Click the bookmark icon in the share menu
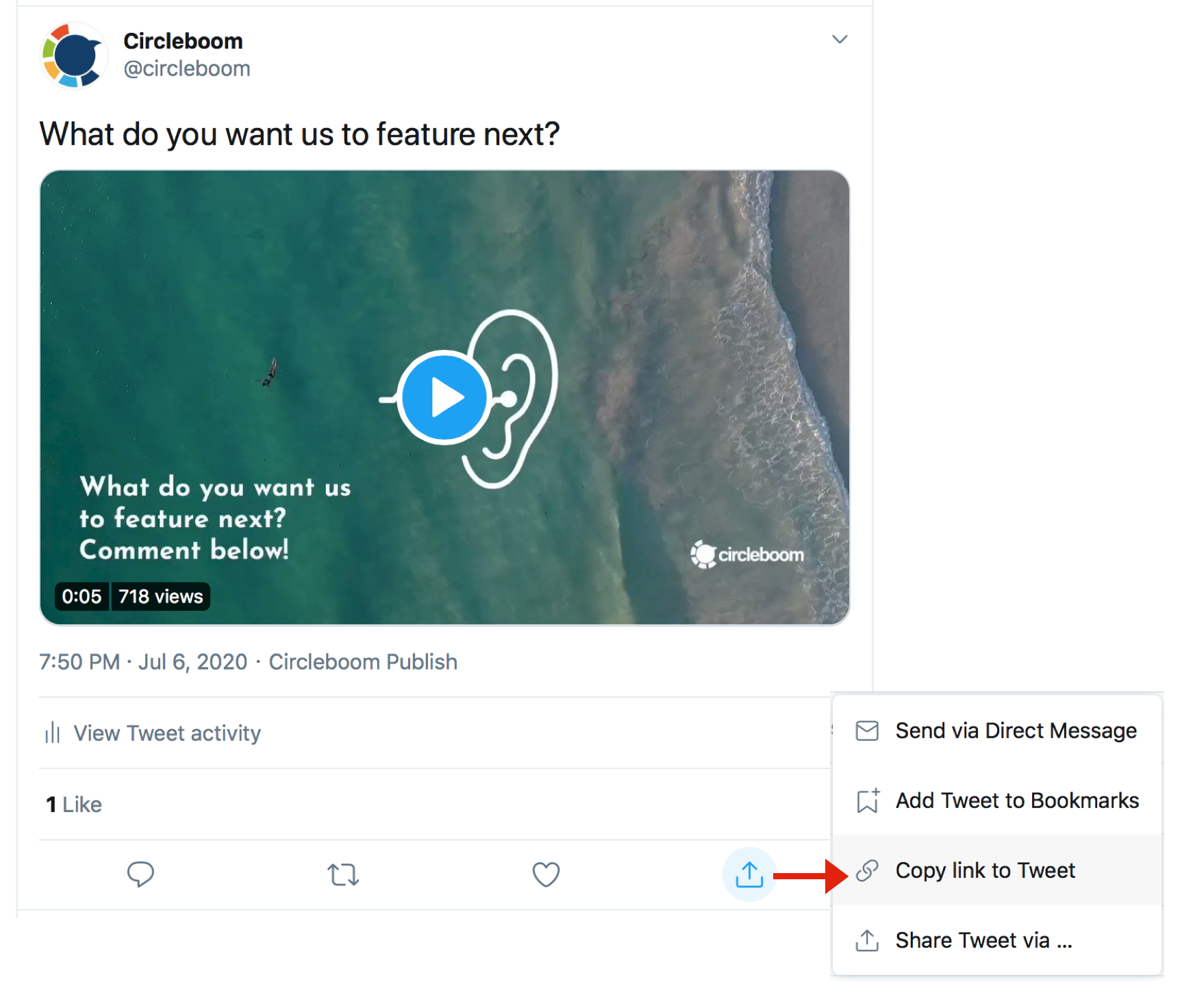Screen dimensions: 1193x1008 click(x=866, y=800)
